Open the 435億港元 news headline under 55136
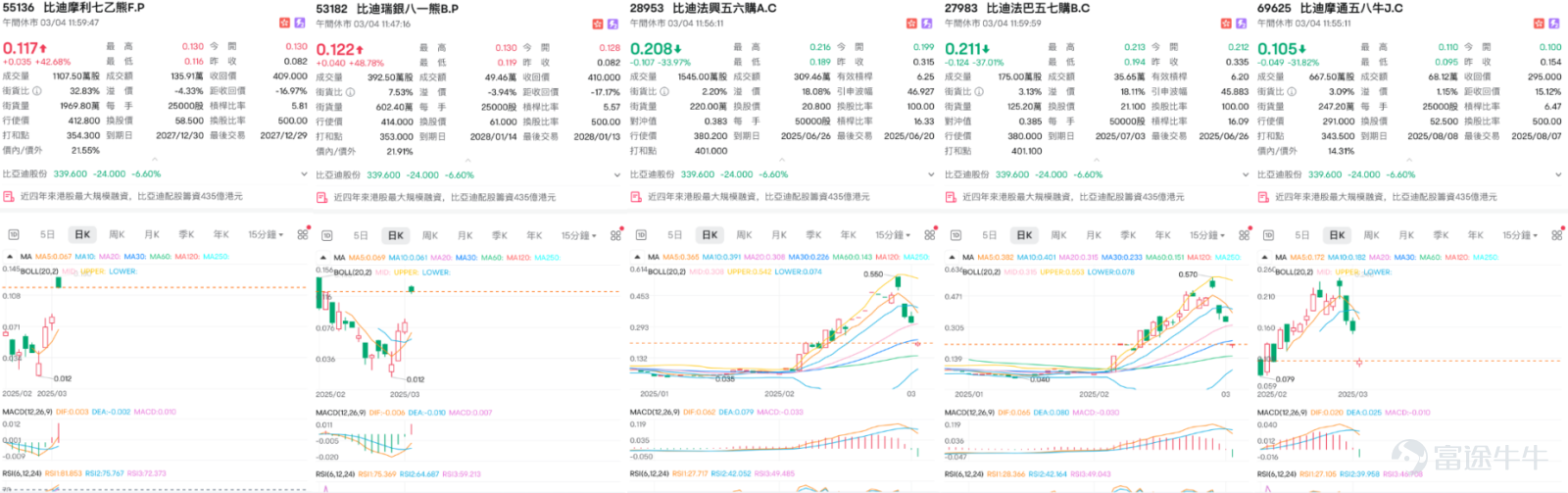The width and height of the screenshot is (1568, 493). pos(130,196)
